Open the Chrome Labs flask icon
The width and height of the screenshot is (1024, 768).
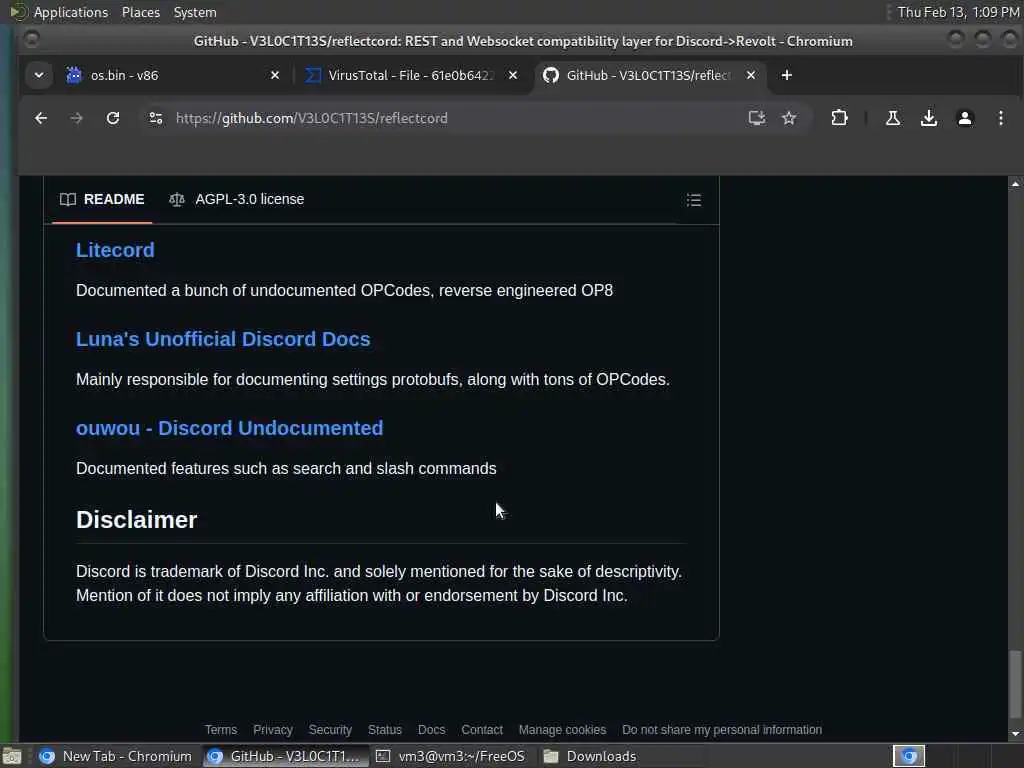[893, 118]
